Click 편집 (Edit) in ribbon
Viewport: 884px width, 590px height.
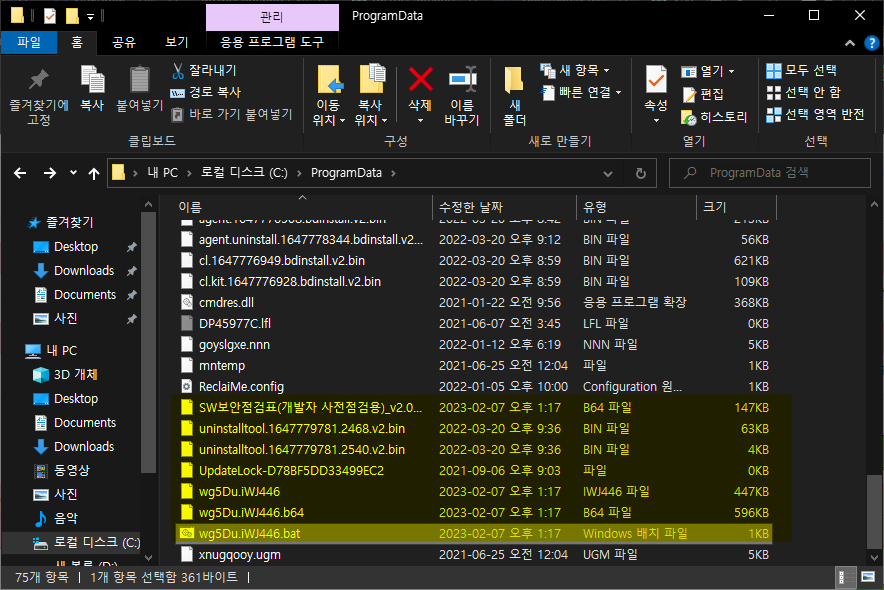coord(703,94)
